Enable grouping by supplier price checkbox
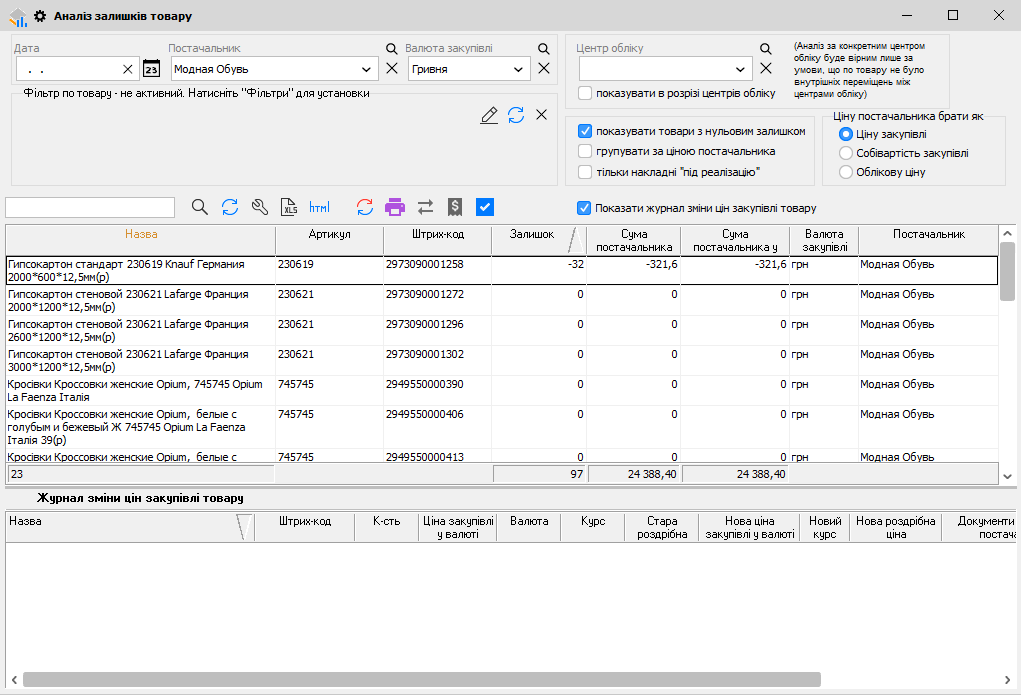 pyautogui.click(x=585, y=151)
